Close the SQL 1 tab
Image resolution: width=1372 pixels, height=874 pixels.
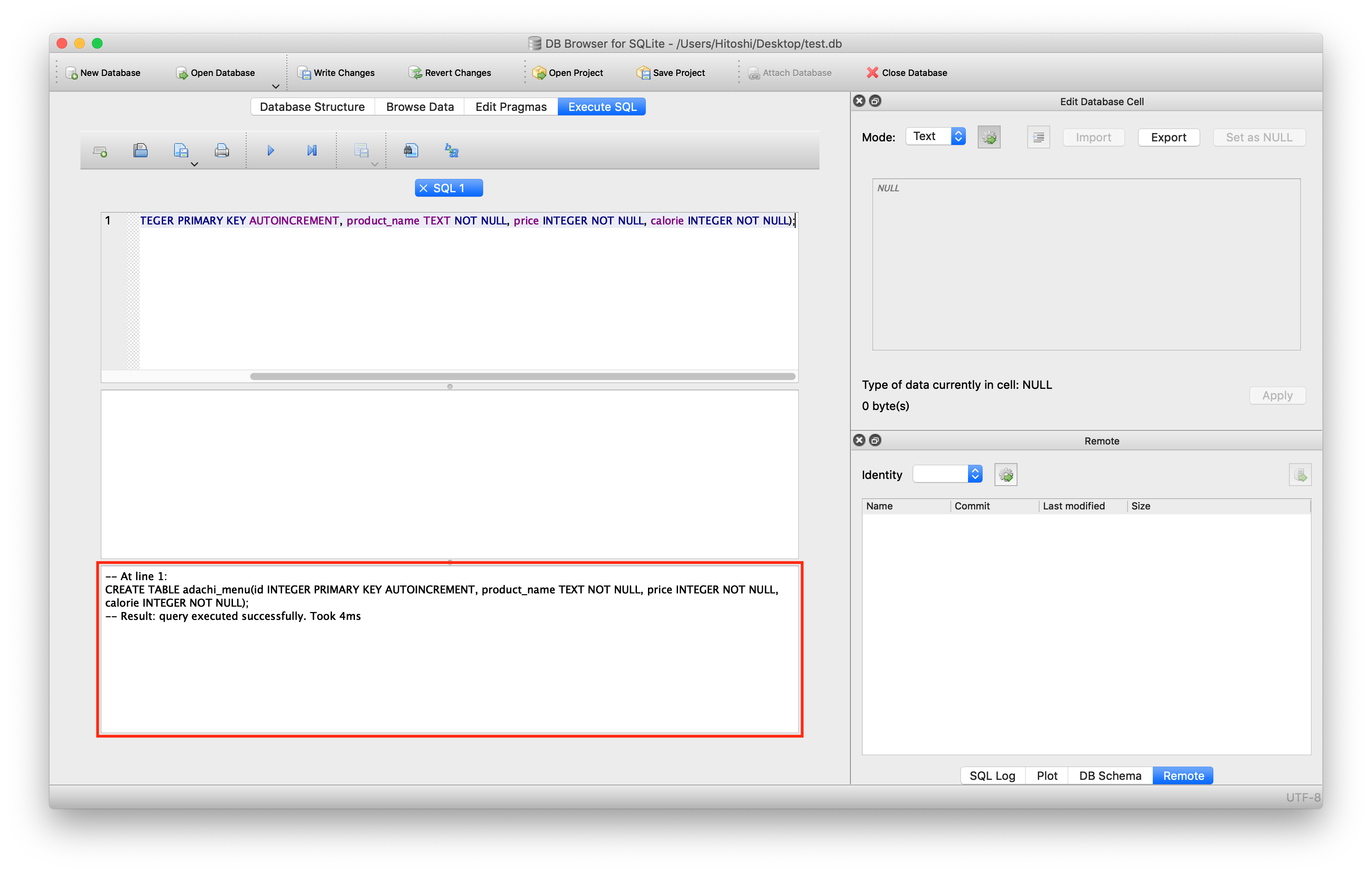point(423,187)
